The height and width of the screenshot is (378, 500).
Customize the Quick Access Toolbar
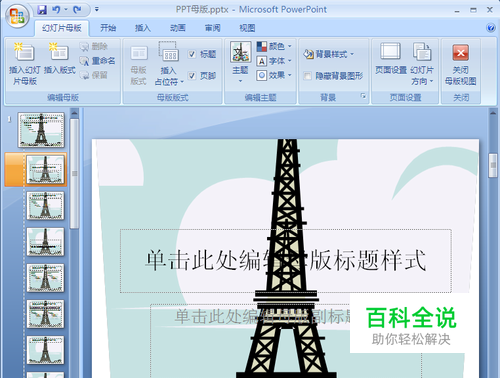97,10
